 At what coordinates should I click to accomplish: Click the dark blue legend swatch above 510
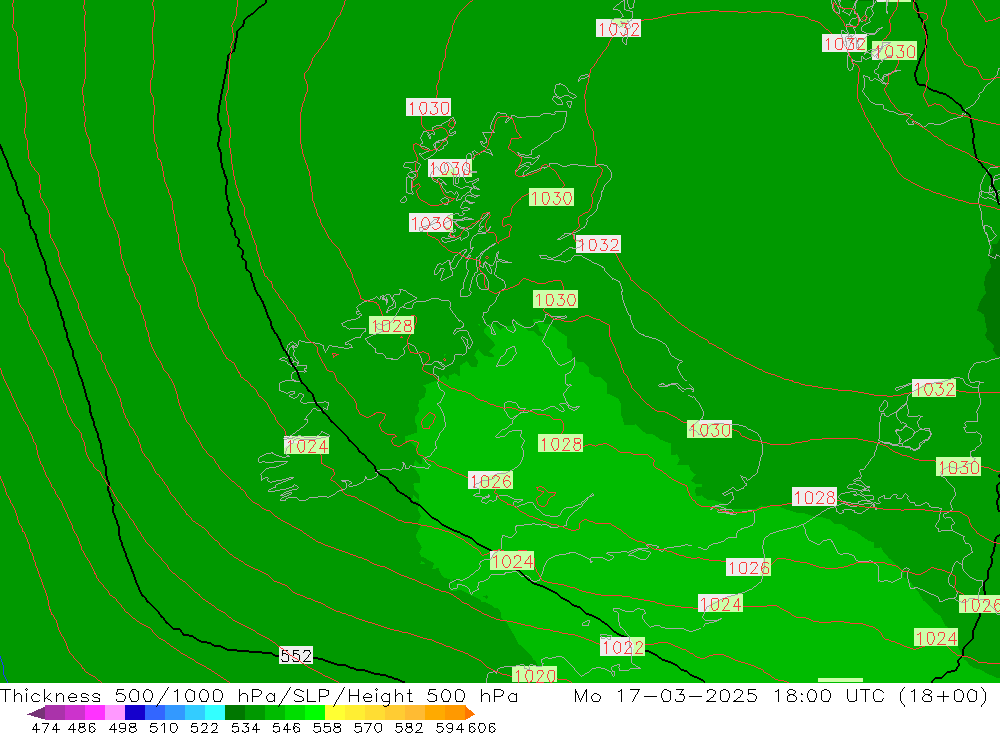pyautogui.click(x=135, y=713)
